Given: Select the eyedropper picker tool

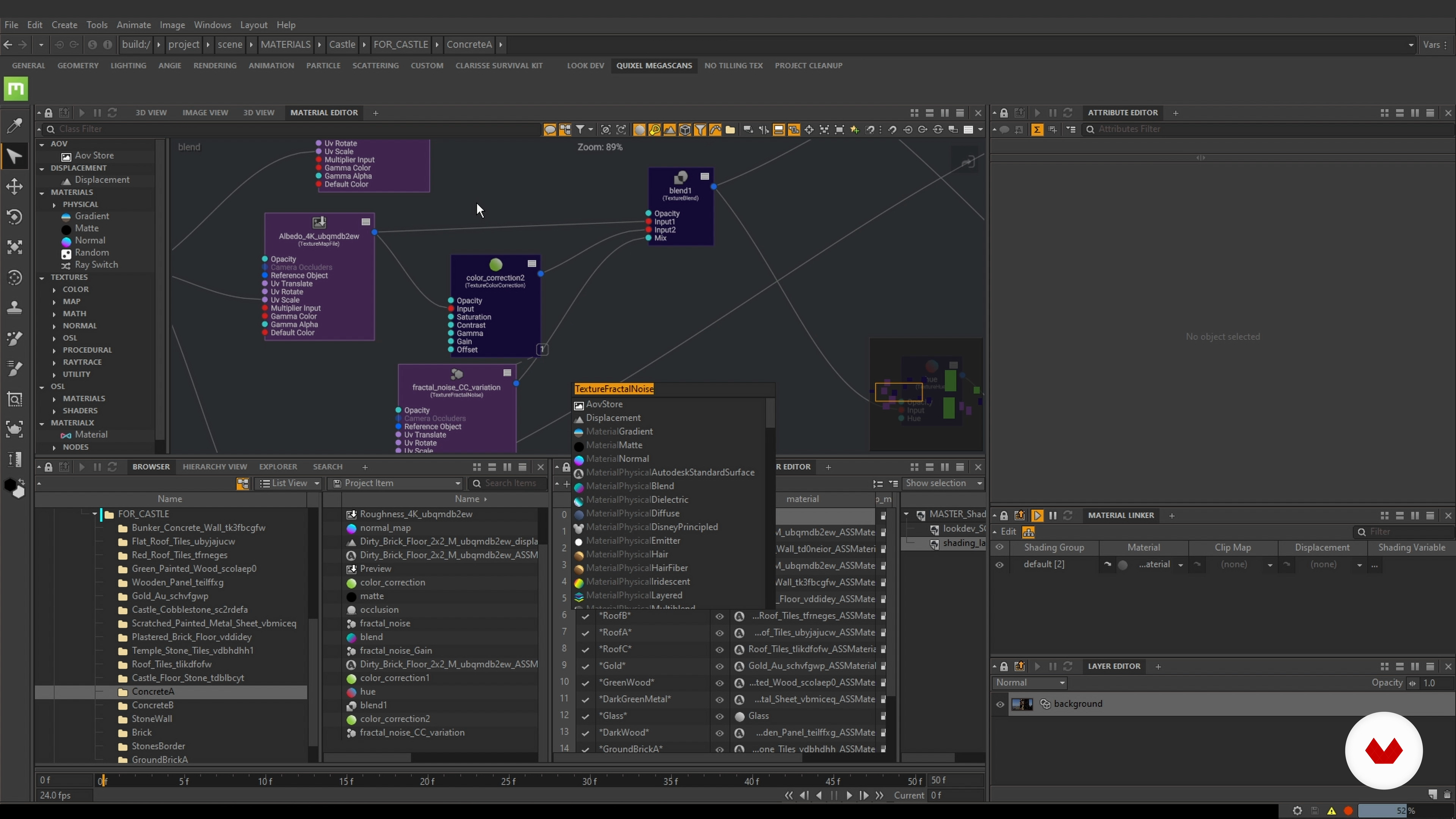Looking at the screenshot, I should (x=14, y=126).
